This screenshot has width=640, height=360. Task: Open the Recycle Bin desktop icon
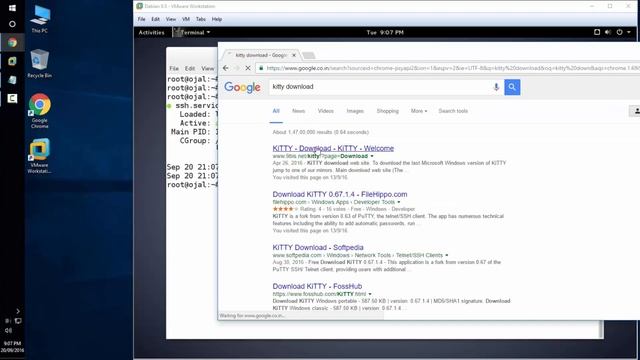39,63
